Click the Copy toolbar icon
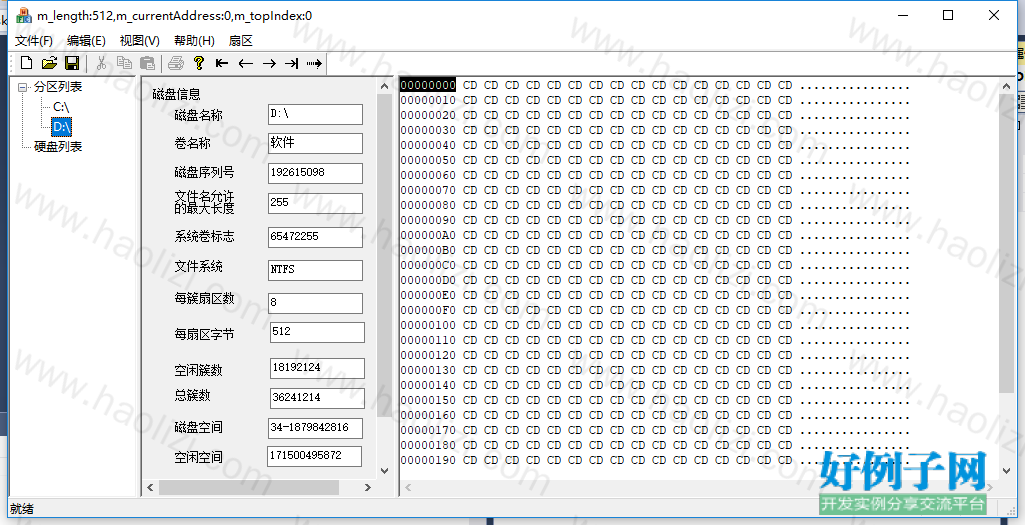1025x525 pixels. pyautogui.click(x=124, y=63)
